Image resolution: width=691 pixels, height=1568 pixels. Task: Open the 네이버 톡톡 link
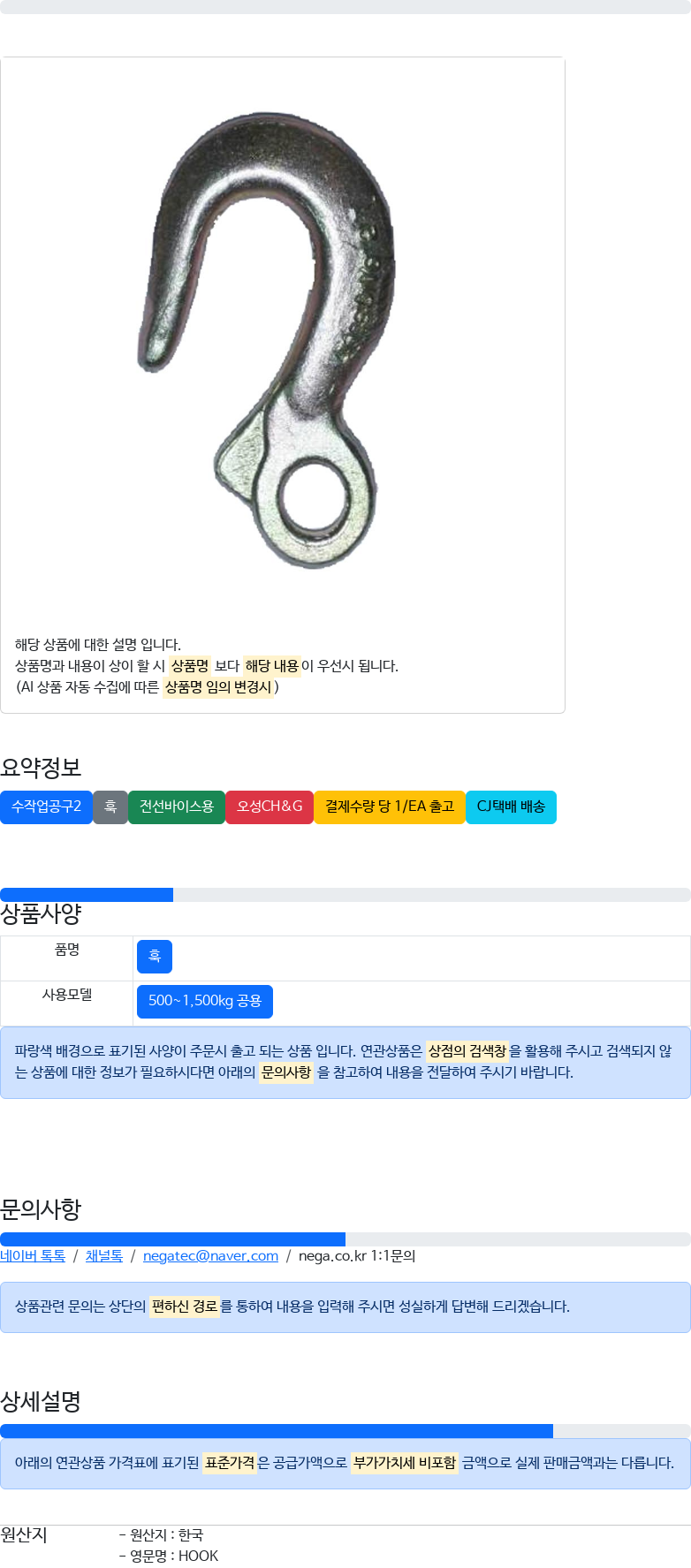[x=33, y=1256]
